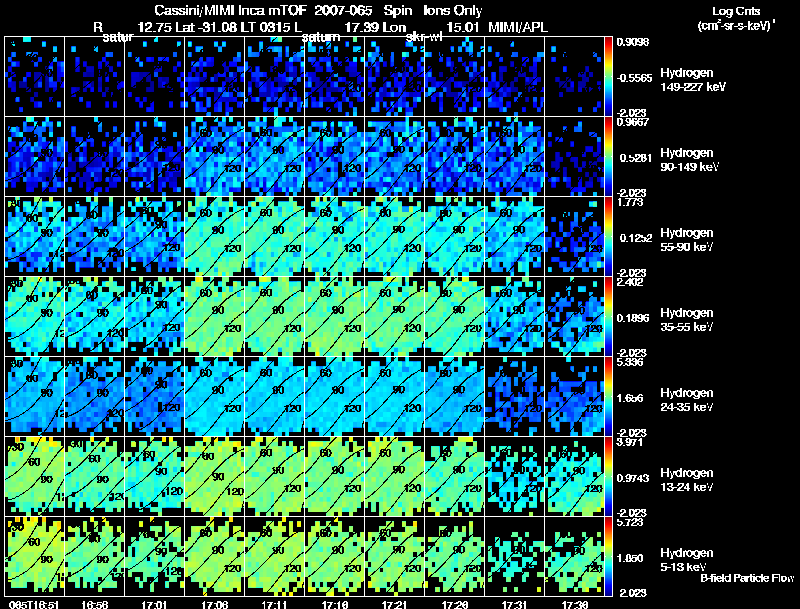Select the 5-13 keV panel in the 16:51 column
800x609 pixels.
(34, 556)
